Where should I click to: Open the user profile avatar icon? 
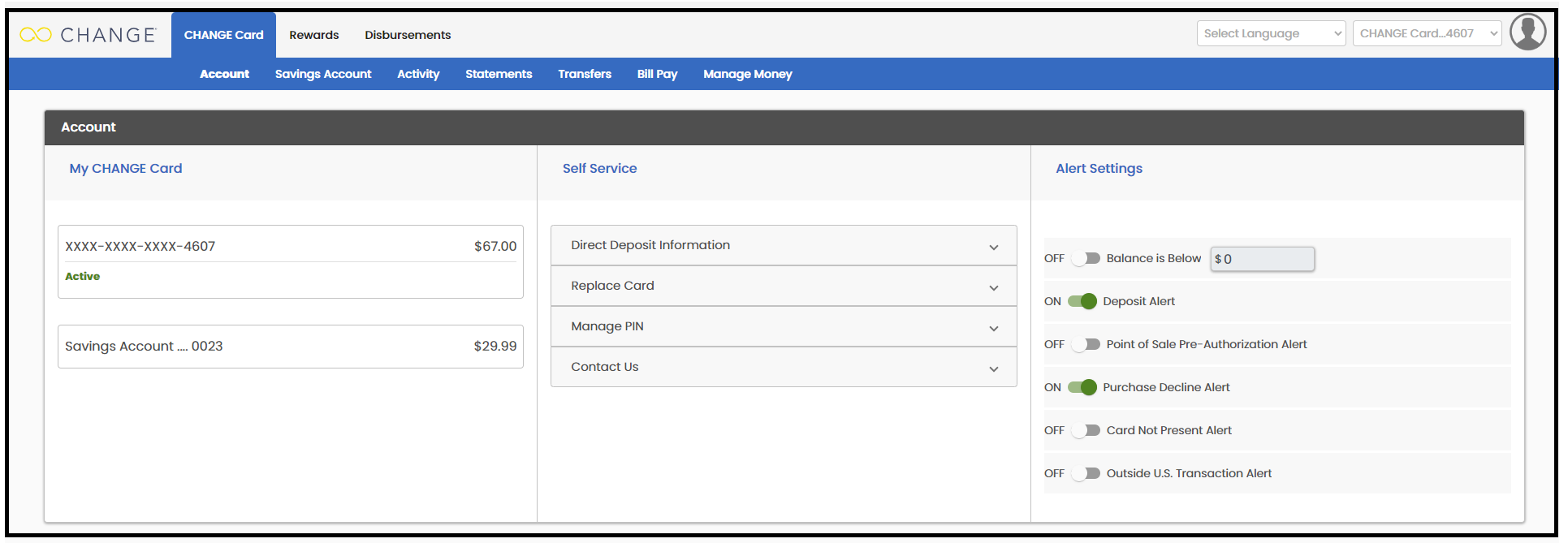1527,33
